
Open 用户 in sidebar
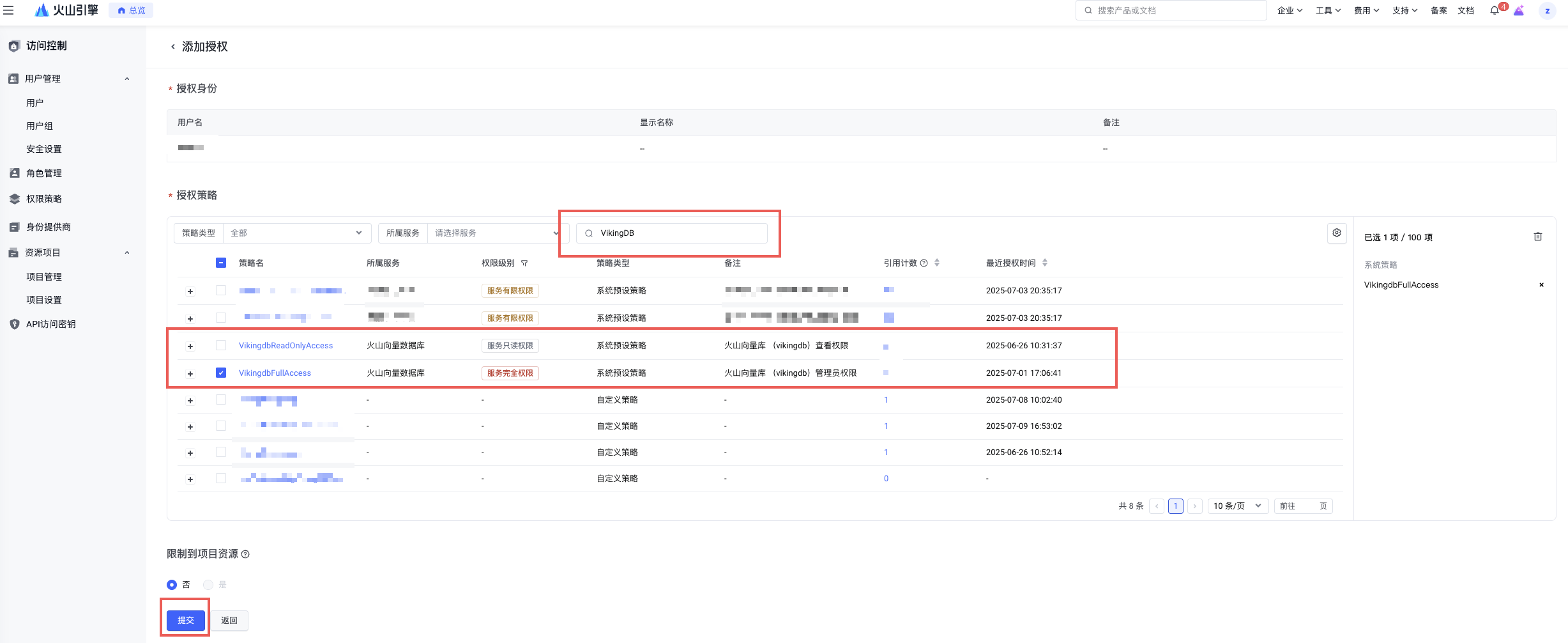coord(35,103)
